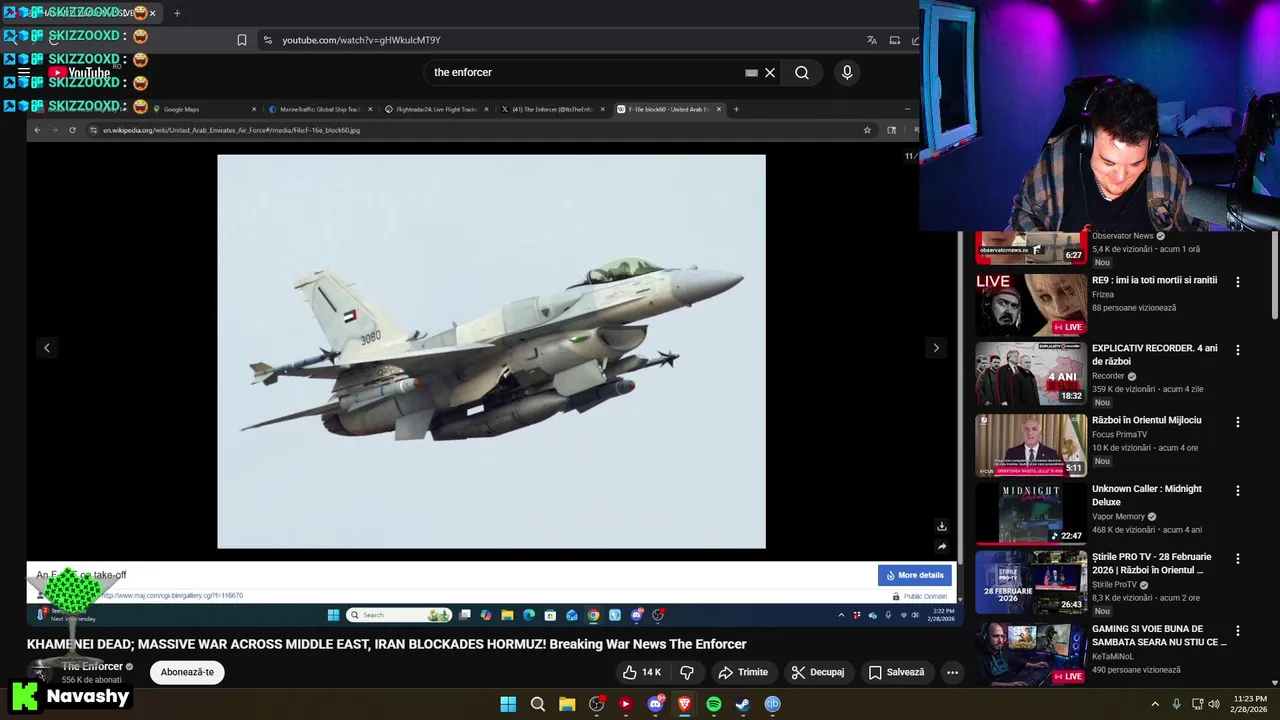Image resolution: width=1280 pixels, height=720 pixels.
Task: Clear the search text with the X icon
Action: coord(770,73)
